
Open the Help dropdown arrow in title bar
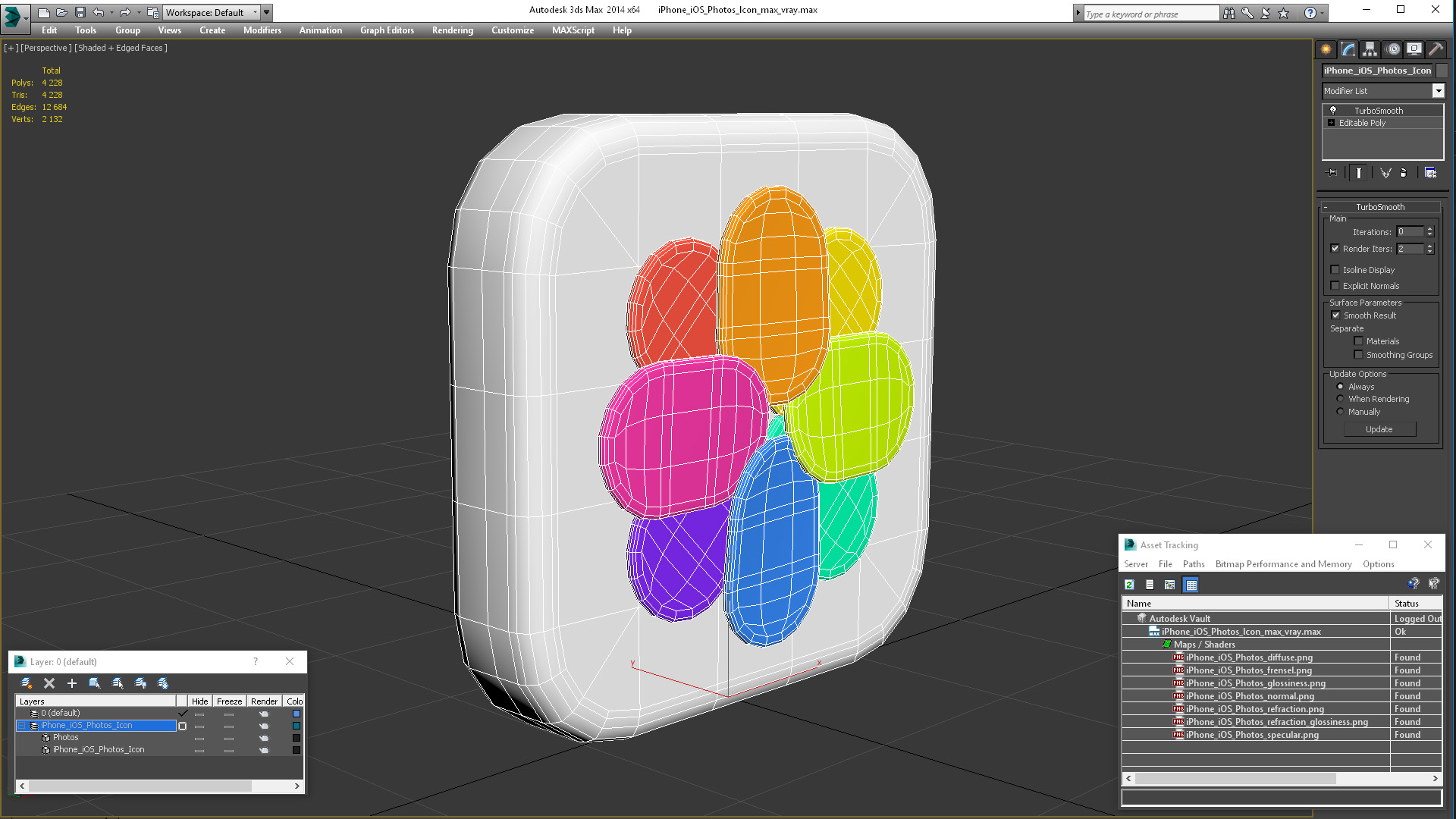tap(1322, 14)
